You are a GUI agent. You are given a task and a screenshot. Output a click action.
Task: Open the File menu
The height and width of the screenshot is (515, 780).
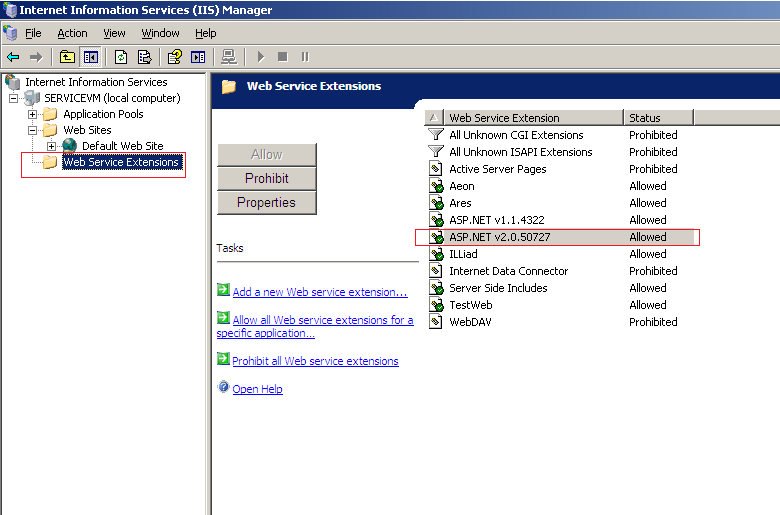tap(33, 33)
